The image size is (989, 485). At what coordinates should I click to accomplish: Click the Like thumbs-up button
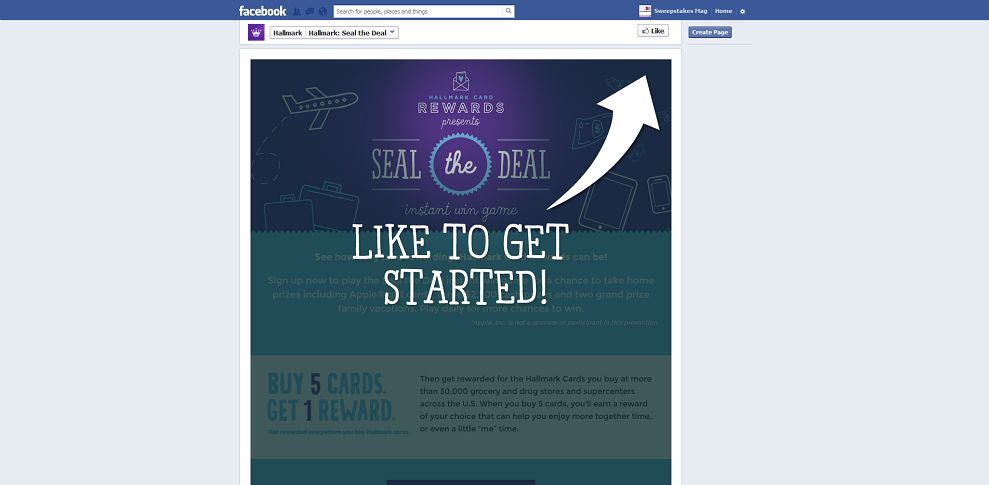[653, 31]
